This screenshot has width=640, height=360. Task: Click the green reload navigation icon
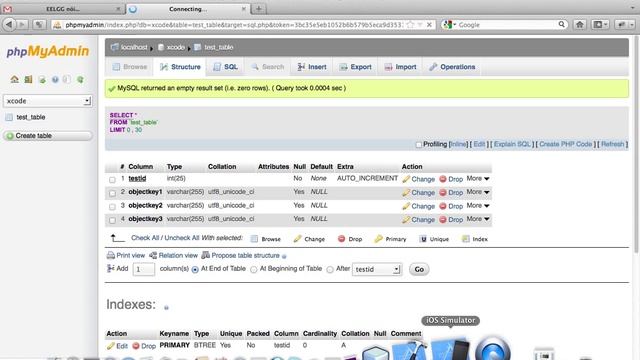click(80, 80)
